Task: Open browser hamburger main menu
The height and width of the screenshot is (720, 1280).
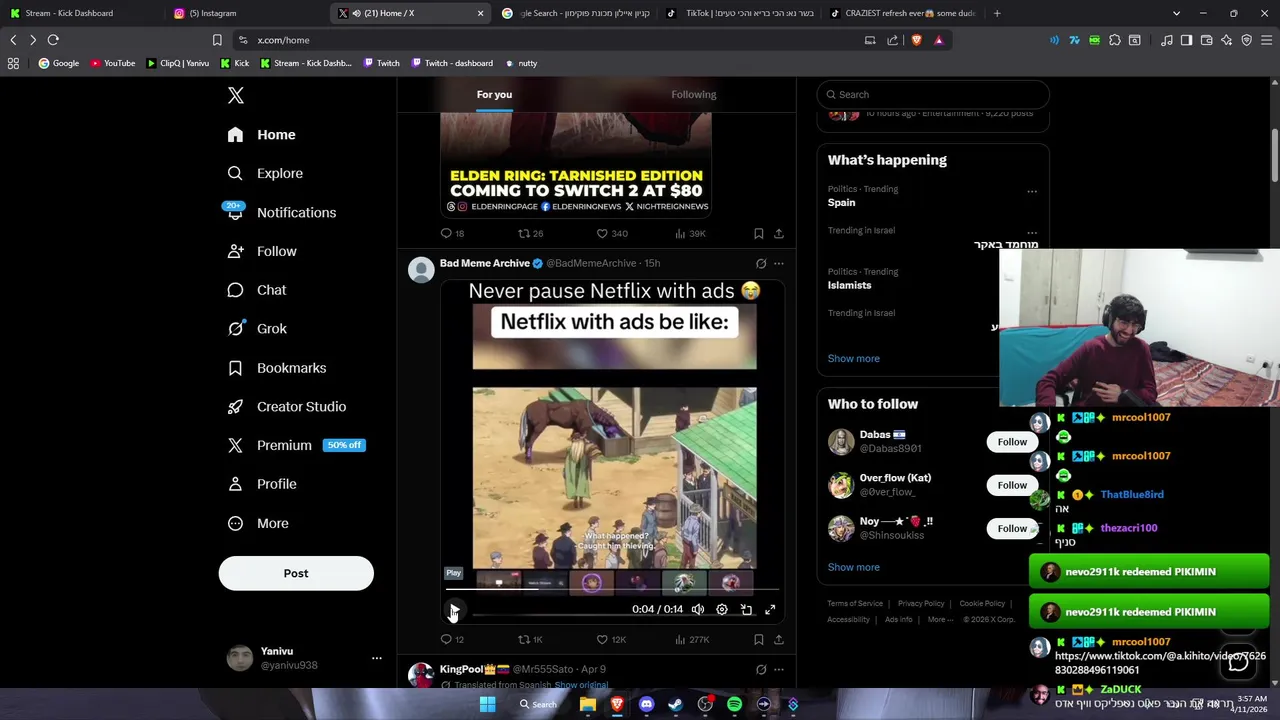Action: click(1267, 40)
